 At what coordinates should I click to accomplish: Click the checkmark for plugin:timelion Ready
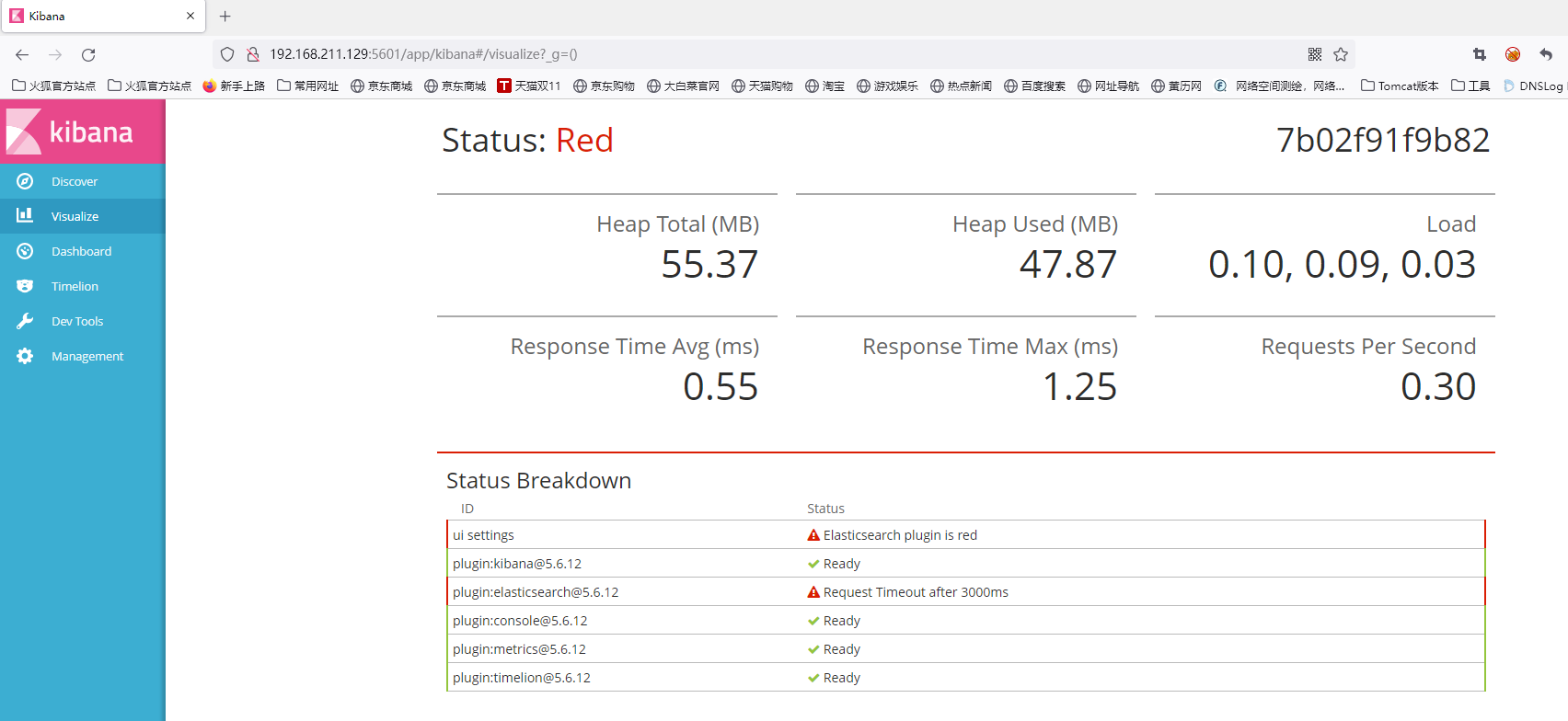pos(813,678)
